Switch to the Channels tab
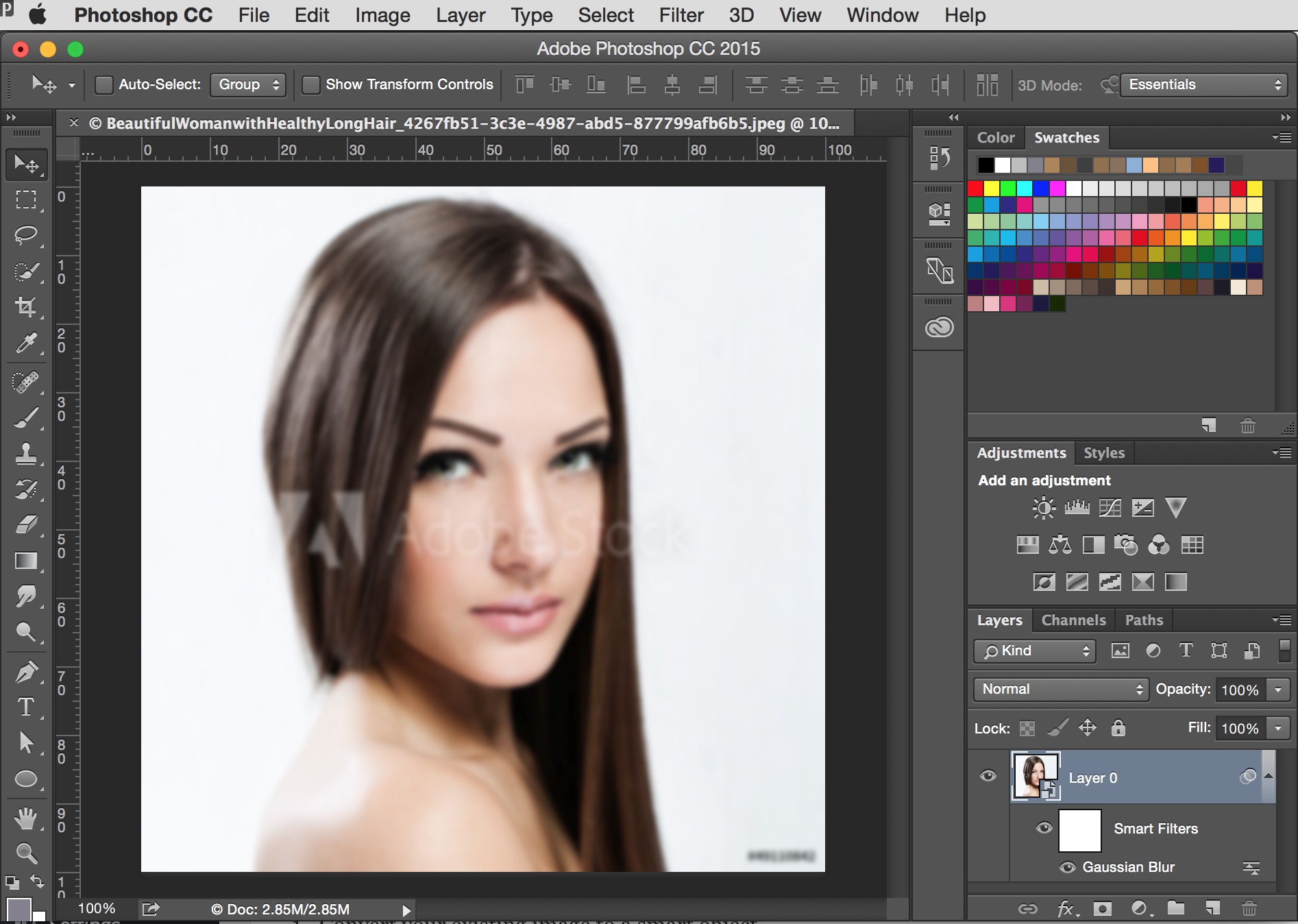The image size is (1298, 924). 1073,620
